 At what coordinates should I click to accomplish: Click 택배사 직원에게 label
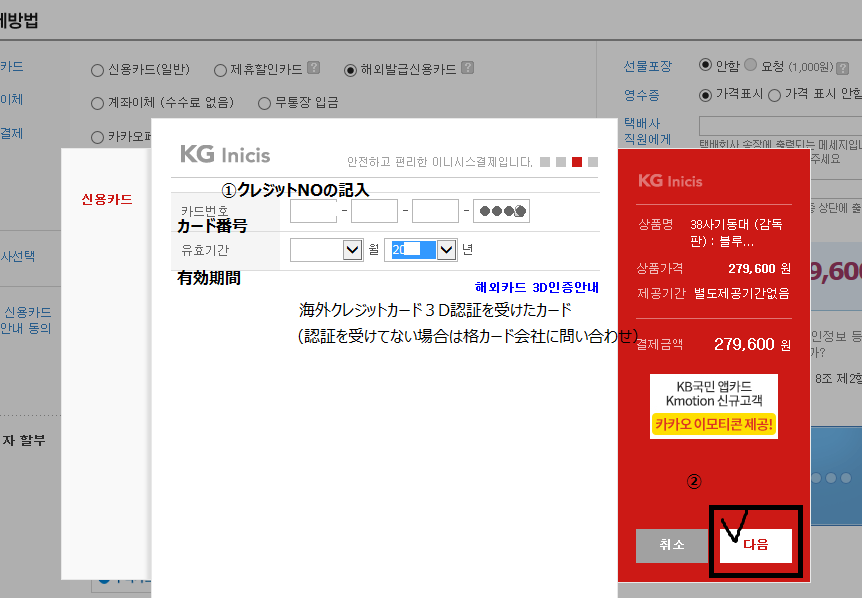click(648, 131)
